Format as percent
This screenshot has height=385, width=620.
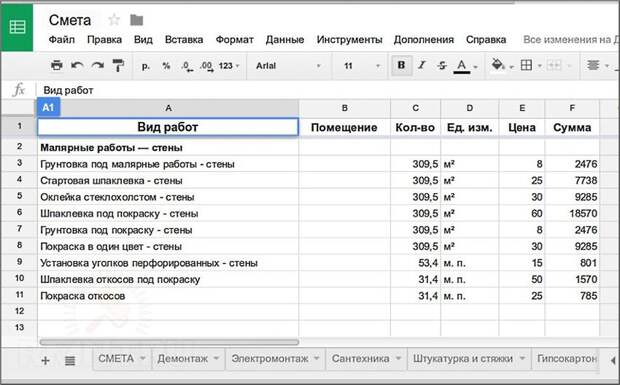pyautogui.click(x=166, y=66)
